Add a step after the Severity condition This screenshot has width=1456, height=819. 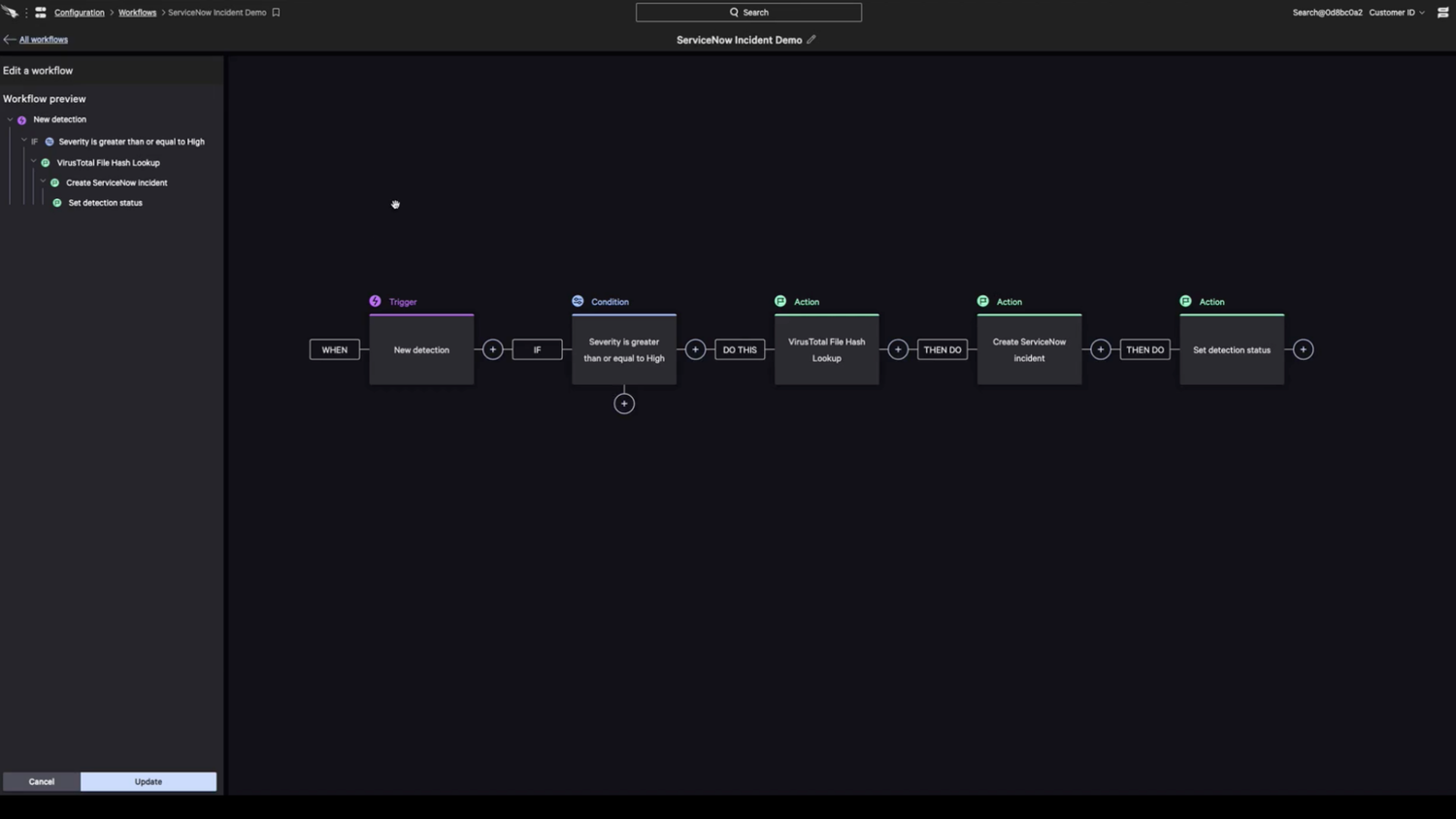click(x=695, y=349)
